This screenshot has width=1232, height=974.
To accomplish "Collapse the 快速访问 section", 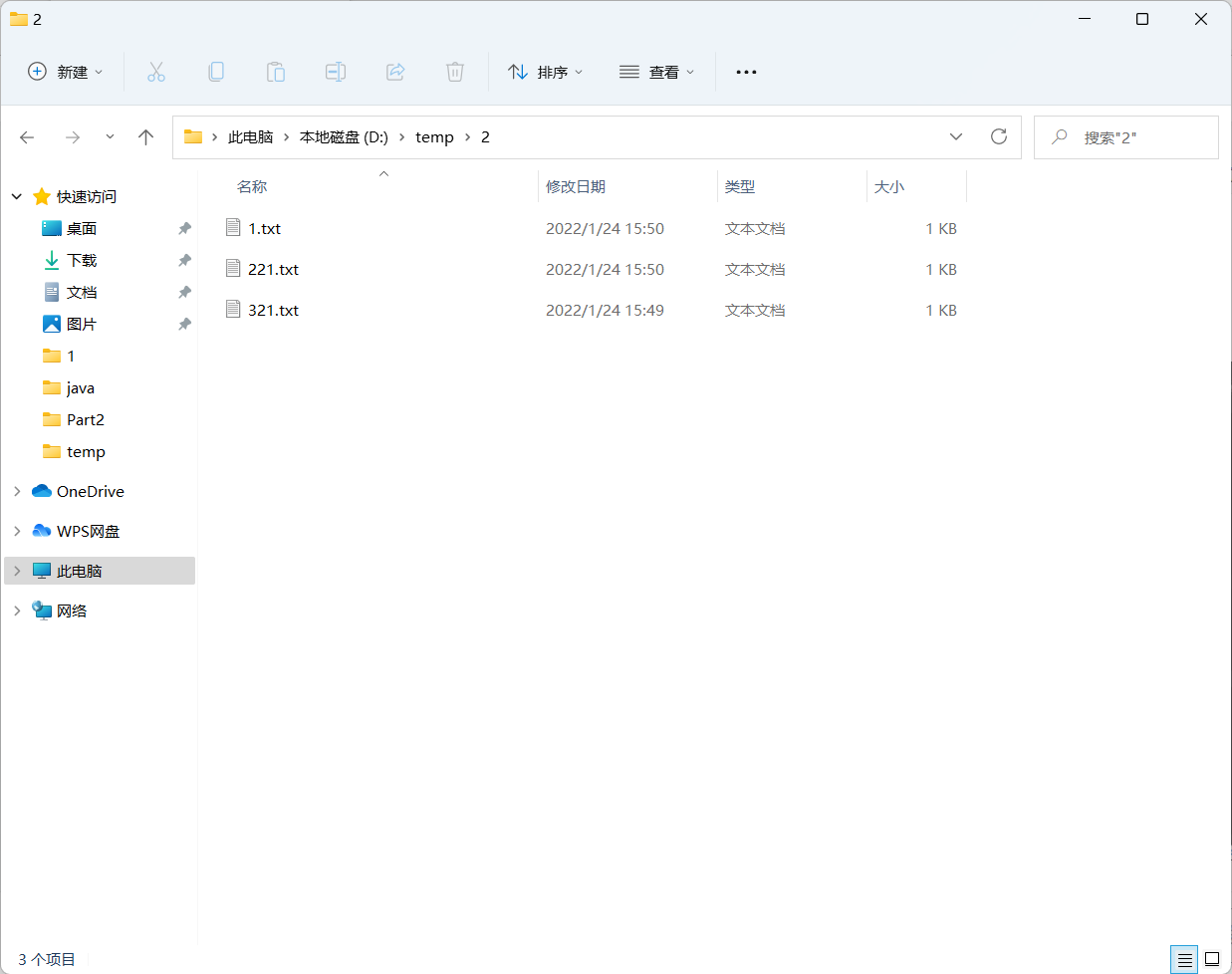I will point(16,196).
